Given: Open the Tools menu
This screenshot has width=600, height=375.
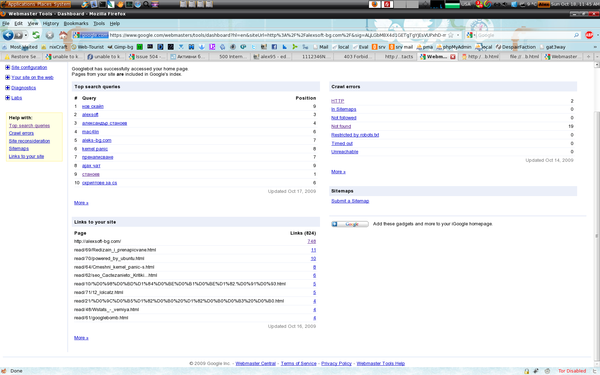Looking at the screenshot, I should point(99,23).
